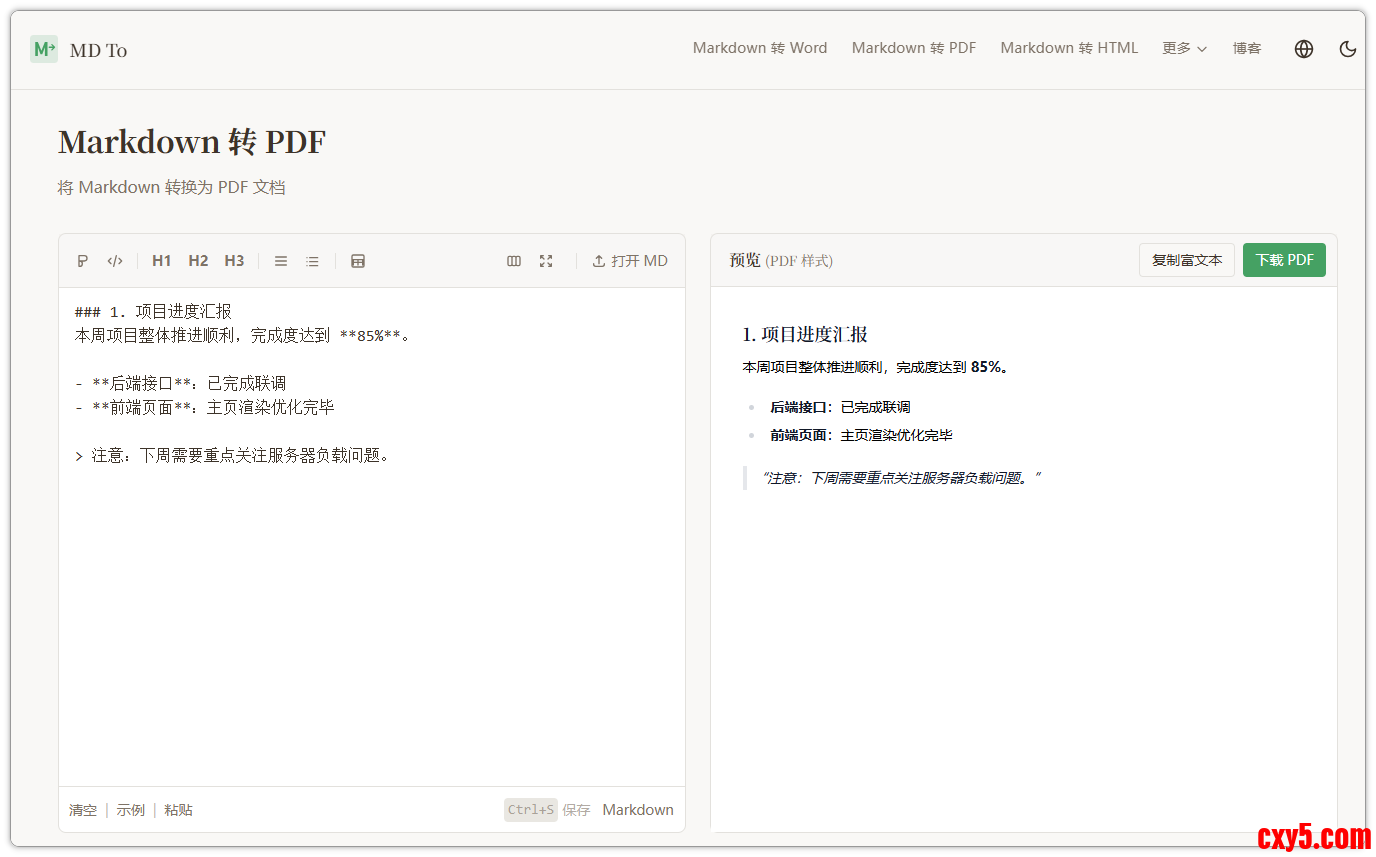
Task: Click inside the Markdown editor text area
Action: (370, 600)
